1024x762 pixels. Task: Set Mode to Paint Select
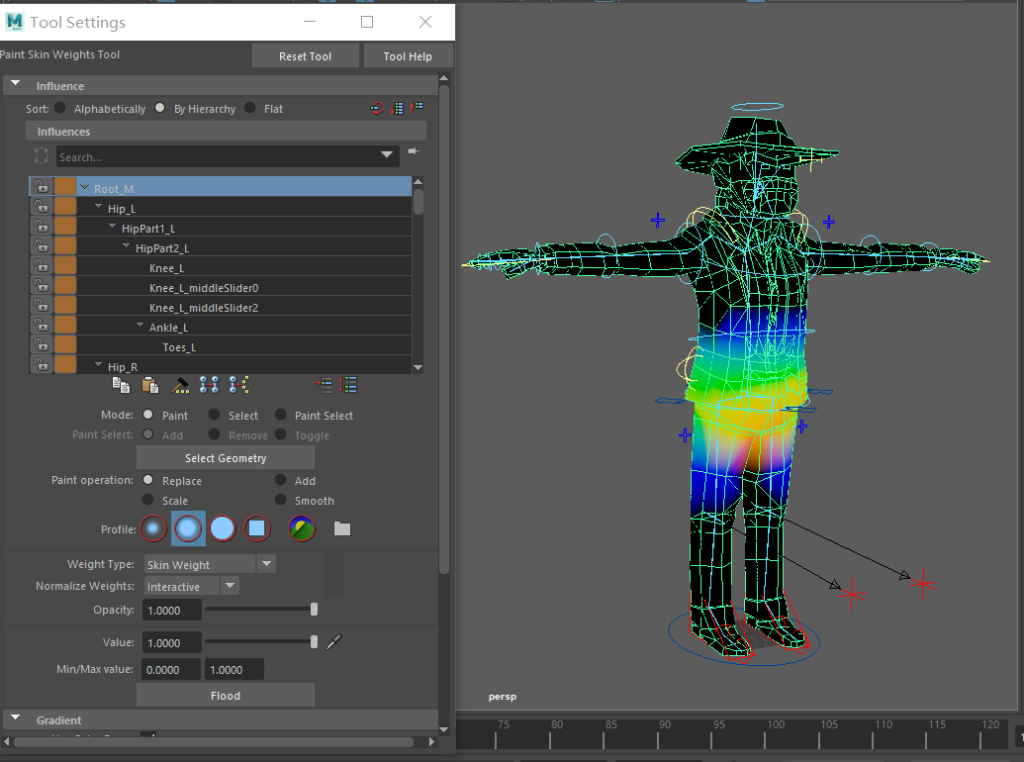click(x=281, y=415)
